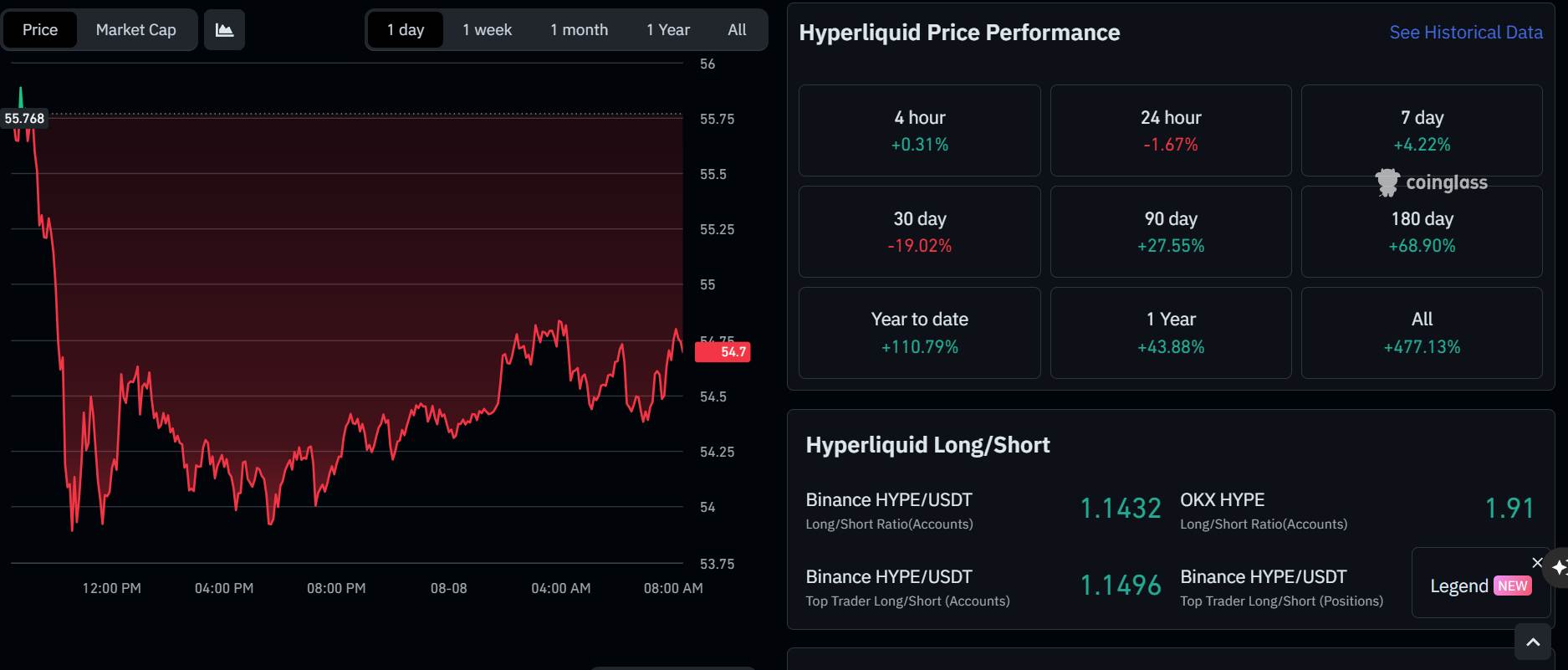Viewport: 1568px width, 670px height.
Task: Show the 1 month chart range
Action: tap(579, 30)
